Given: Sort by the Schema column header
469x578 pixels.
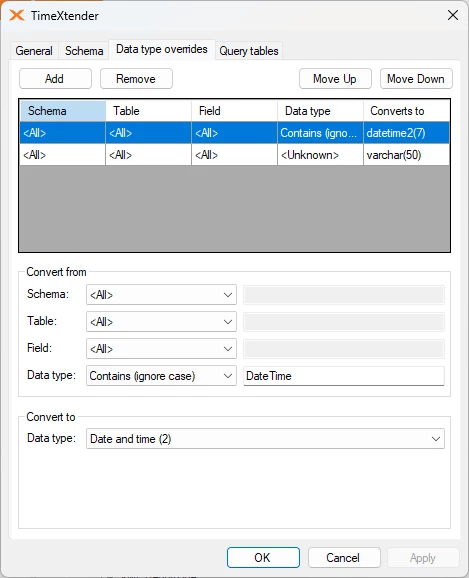Looking at the screenshot, I should coord(63,111).
